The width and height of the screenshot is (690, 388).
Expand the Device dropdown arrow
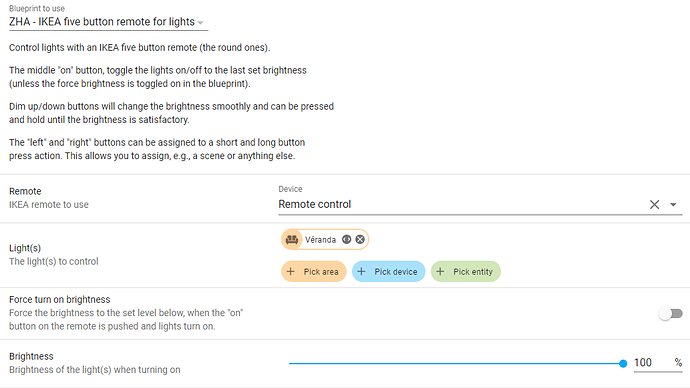pos(673,205)
